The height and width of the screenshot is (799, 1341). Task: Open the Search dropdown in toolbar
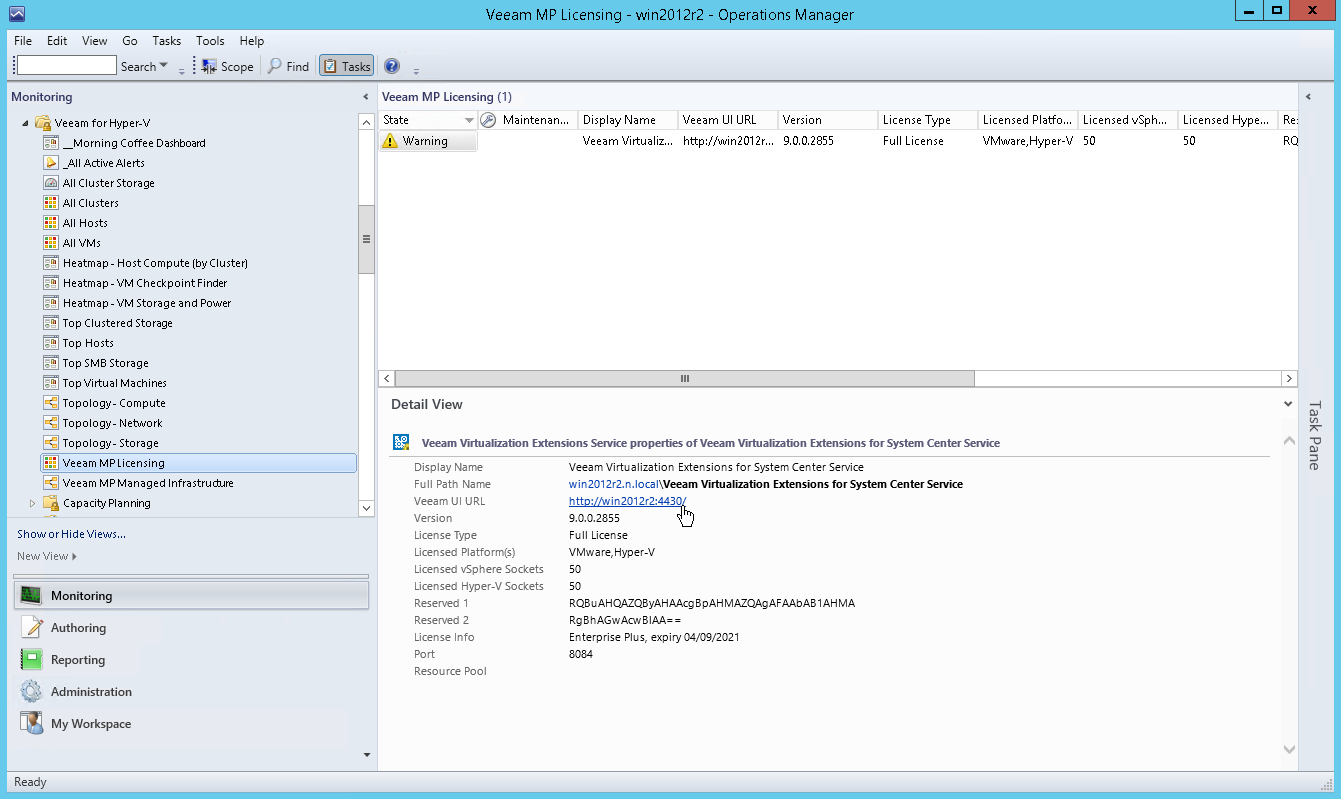pyautogui.click(x=144, y=67)
